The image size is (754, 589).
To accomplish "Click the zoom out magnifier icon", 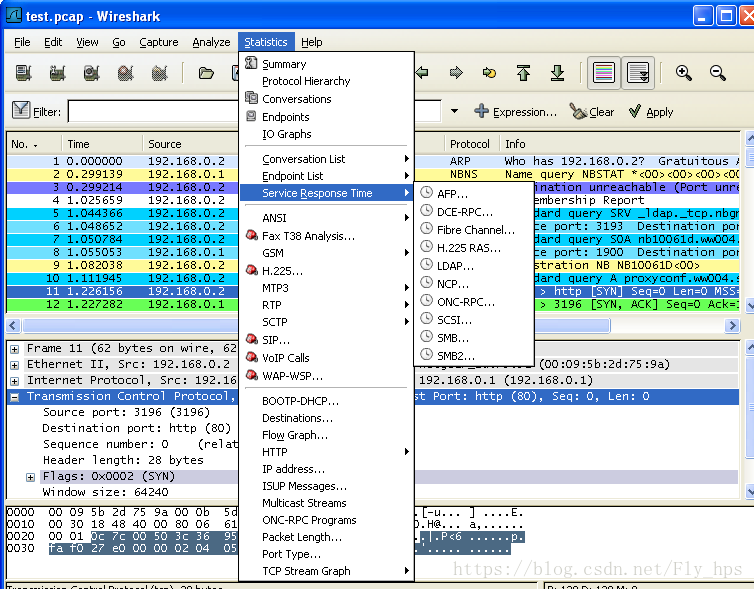I will pos(717,73).
